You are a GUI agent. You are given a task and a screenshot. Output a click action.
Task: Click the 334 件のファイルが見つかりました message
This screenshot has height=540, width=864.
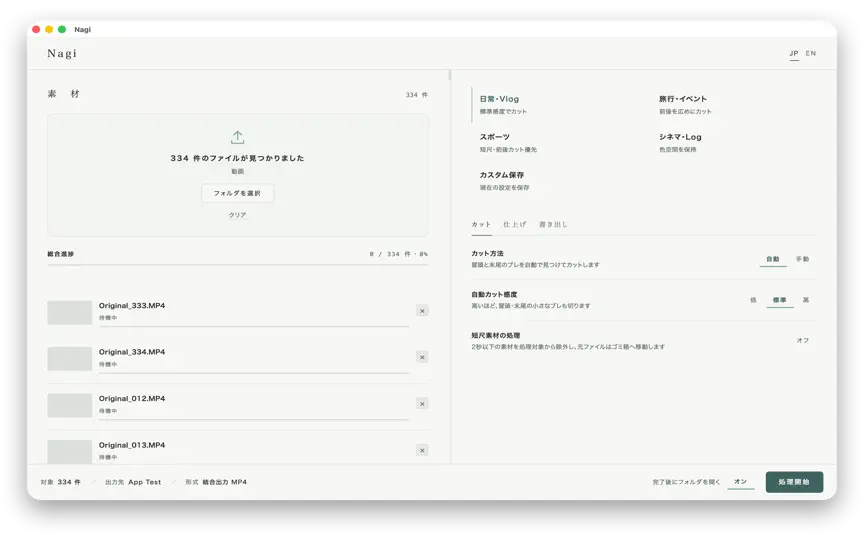(237, 158)
